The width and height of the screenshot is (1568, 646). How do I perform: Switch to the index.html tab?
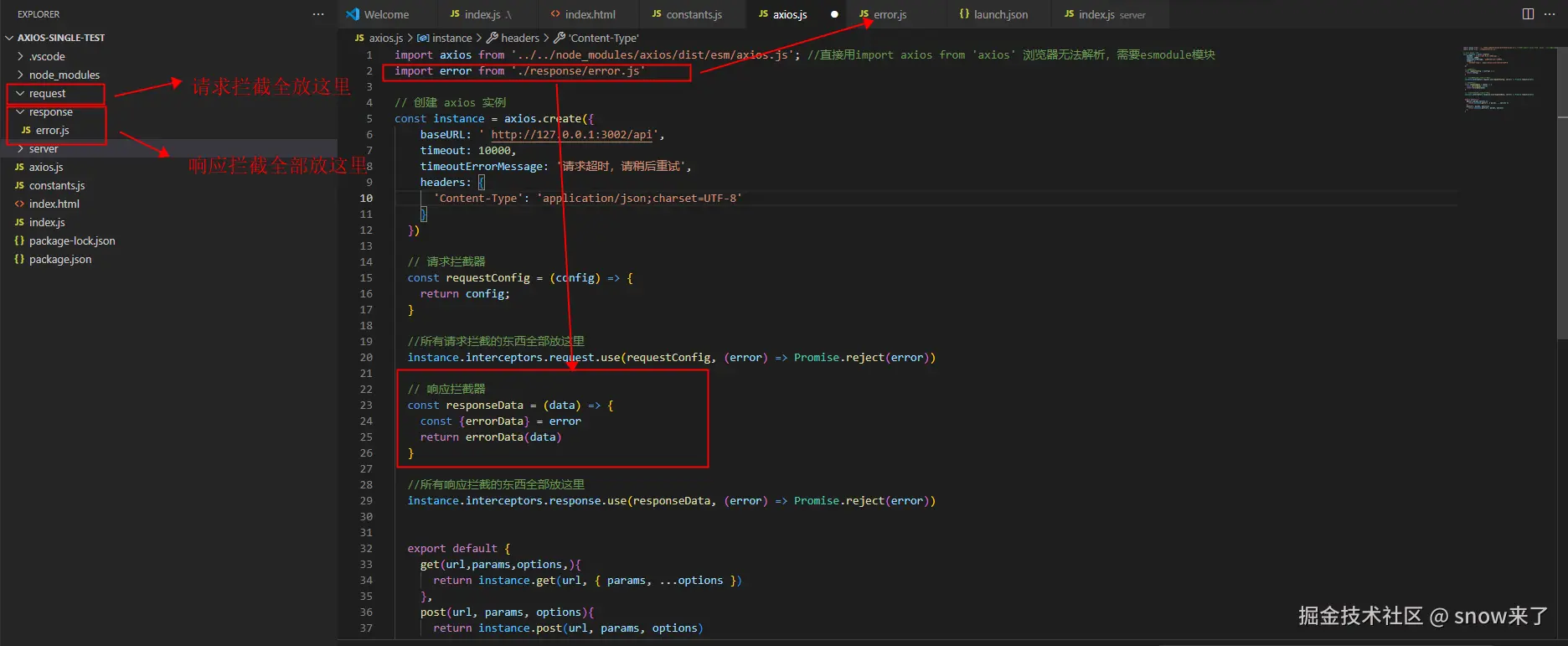(589, 14)
